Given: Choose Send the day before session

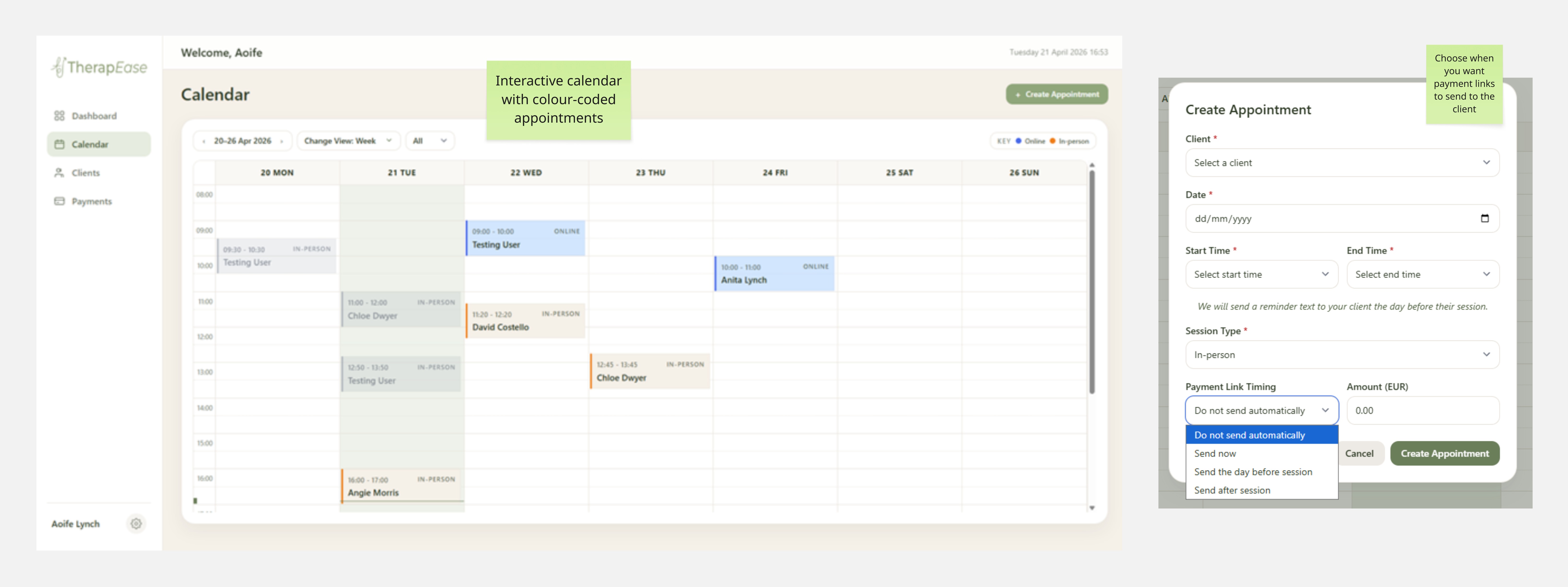Looking at the screenshot, I should 1262,472.
